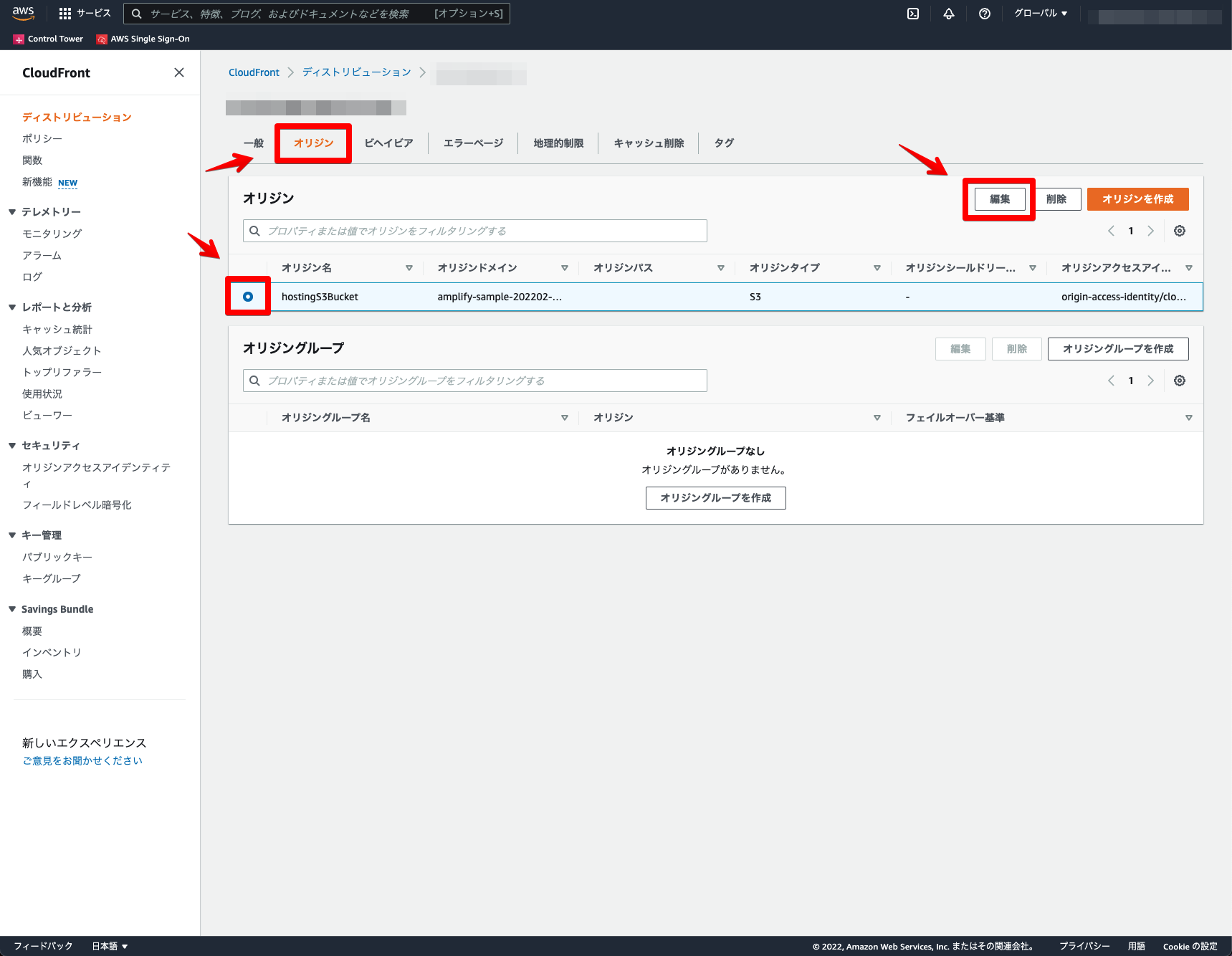The height and width of the screenshot is (956, 1232).
Task: Open the notifications bell icon
Action: click(x=949, y=14)
